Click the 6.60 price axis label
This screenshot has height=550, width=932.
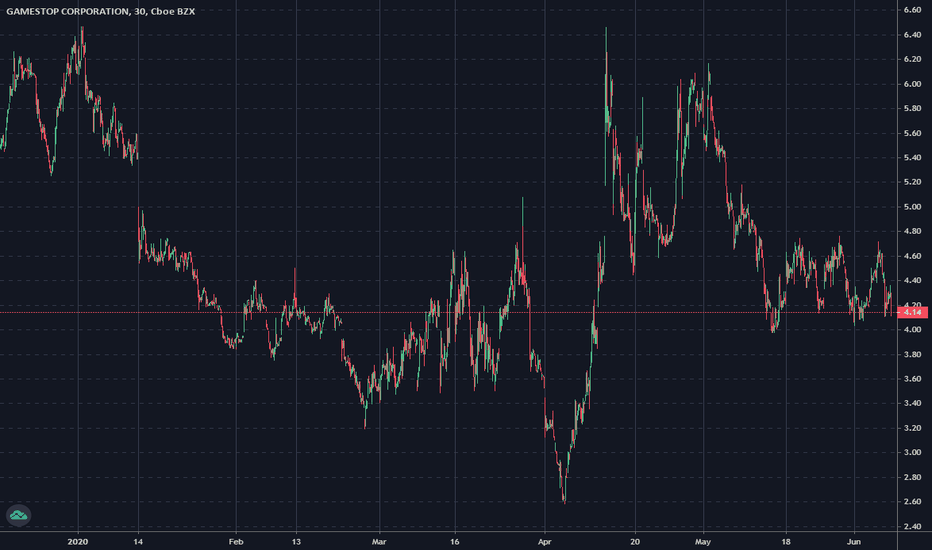pos(912,10)
